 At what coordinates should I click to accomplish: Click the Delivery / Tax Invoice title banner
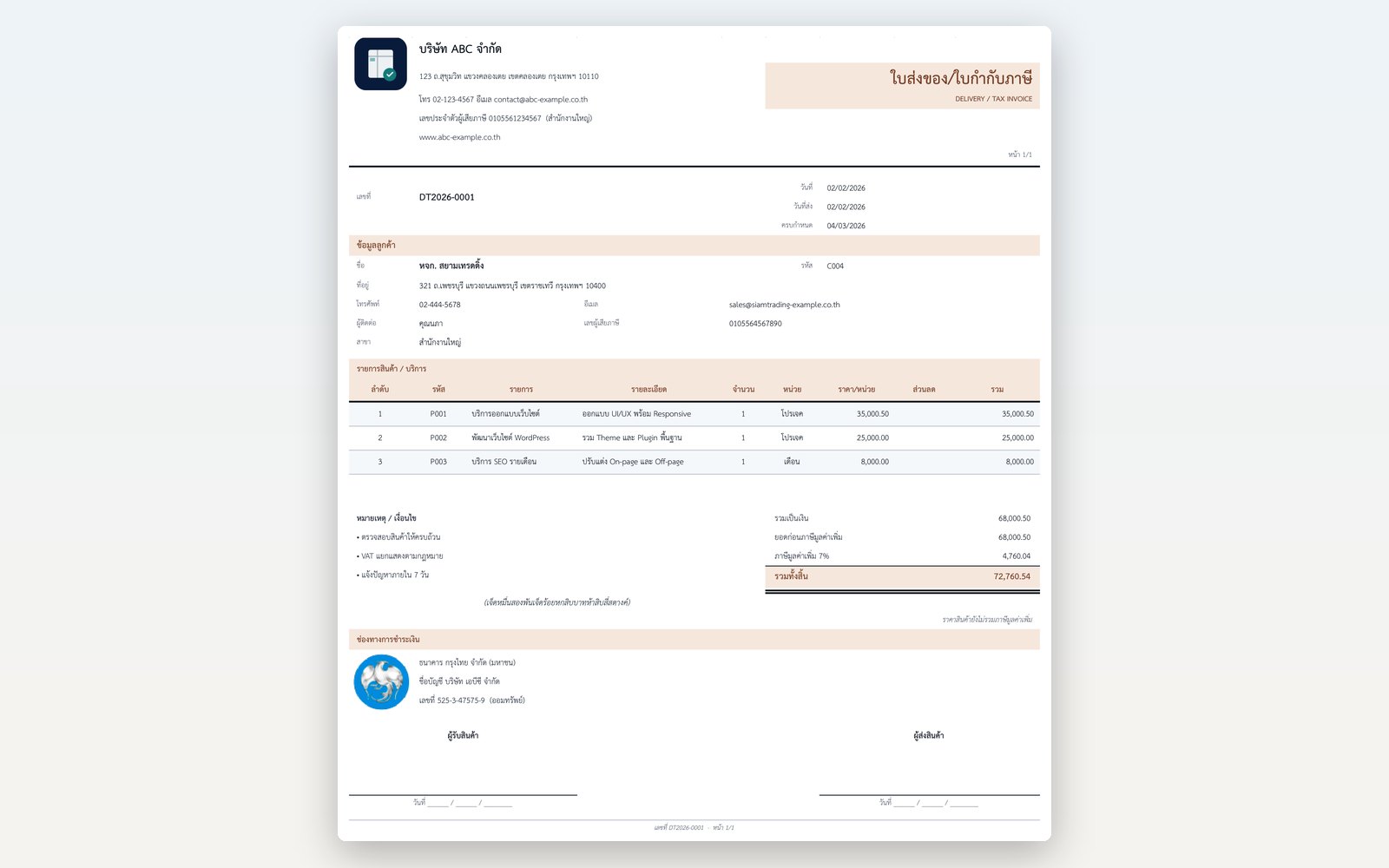902,86
